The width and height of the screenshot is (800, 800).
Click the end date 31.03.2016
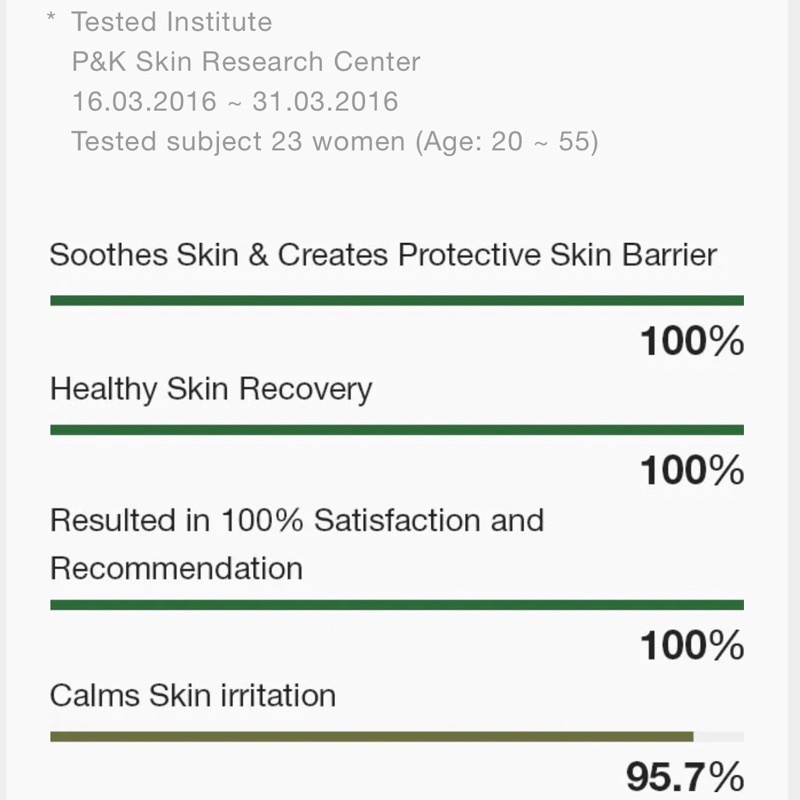(326, 101)
